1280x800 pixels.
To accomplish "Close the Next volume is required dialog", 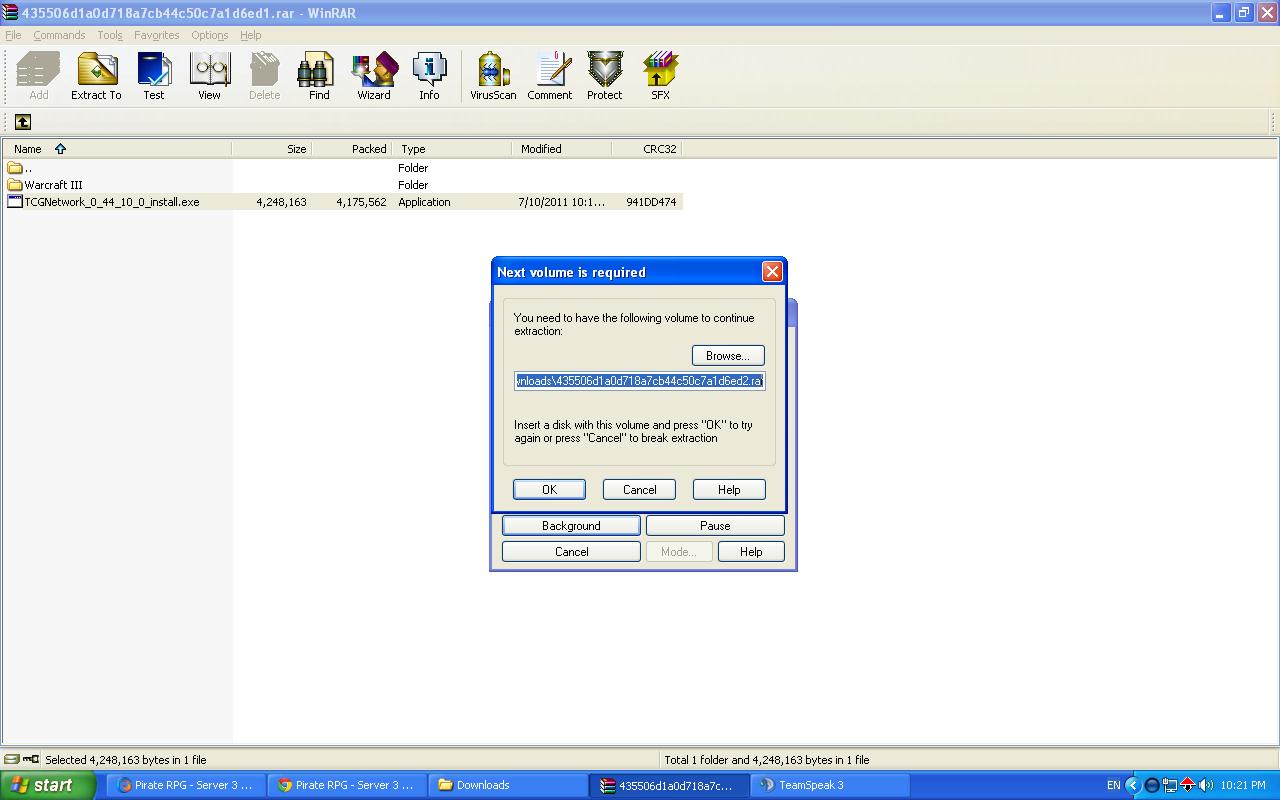I will tap(772, 272).
